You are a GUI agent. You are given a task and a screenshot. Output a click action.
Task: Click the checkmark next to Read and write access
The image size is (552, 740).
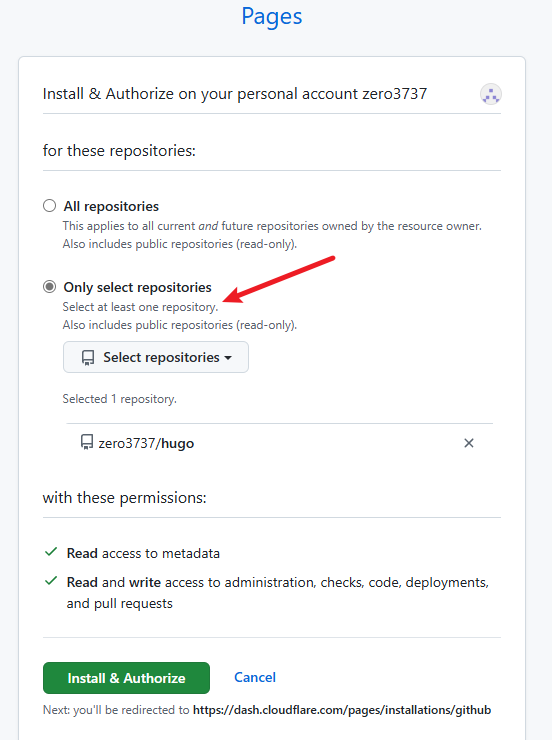(x=51, y=581)
